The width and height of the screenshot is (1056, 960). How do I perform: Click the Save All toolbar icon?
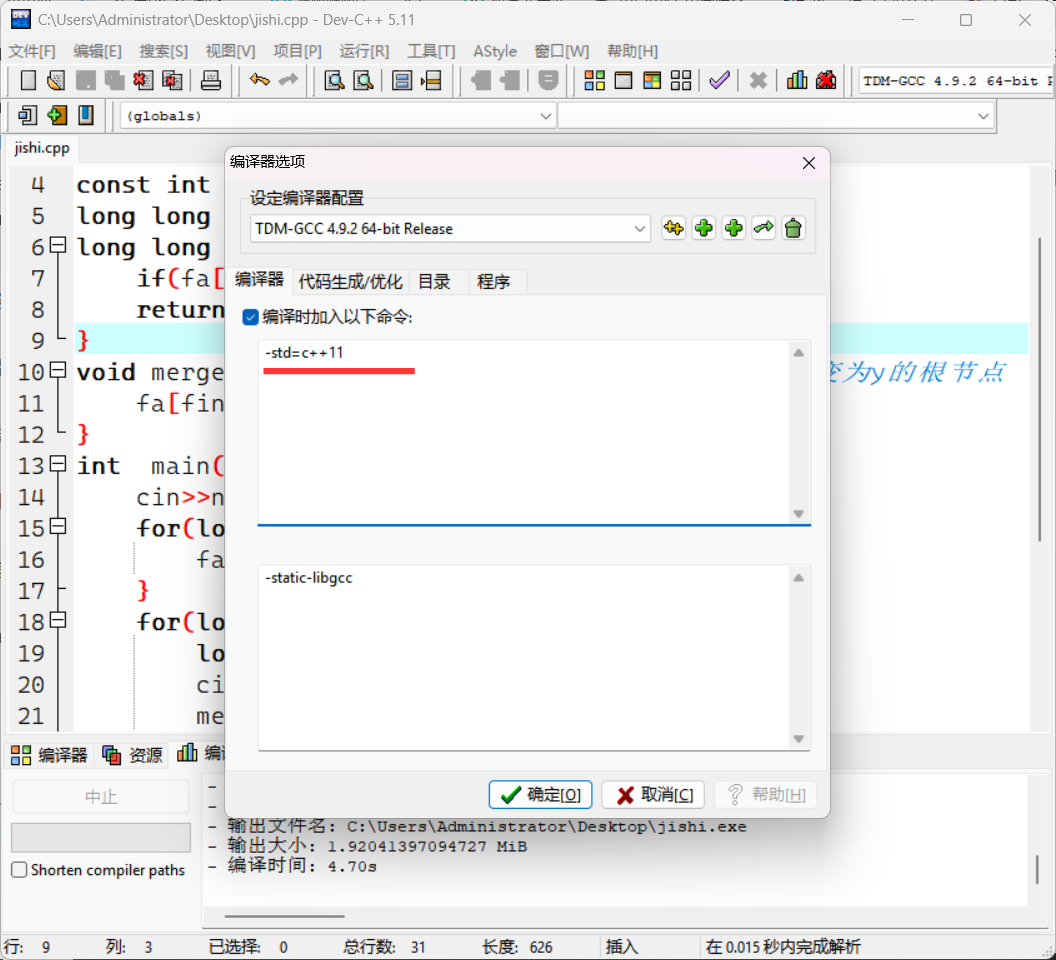click(x=114, y=81)
